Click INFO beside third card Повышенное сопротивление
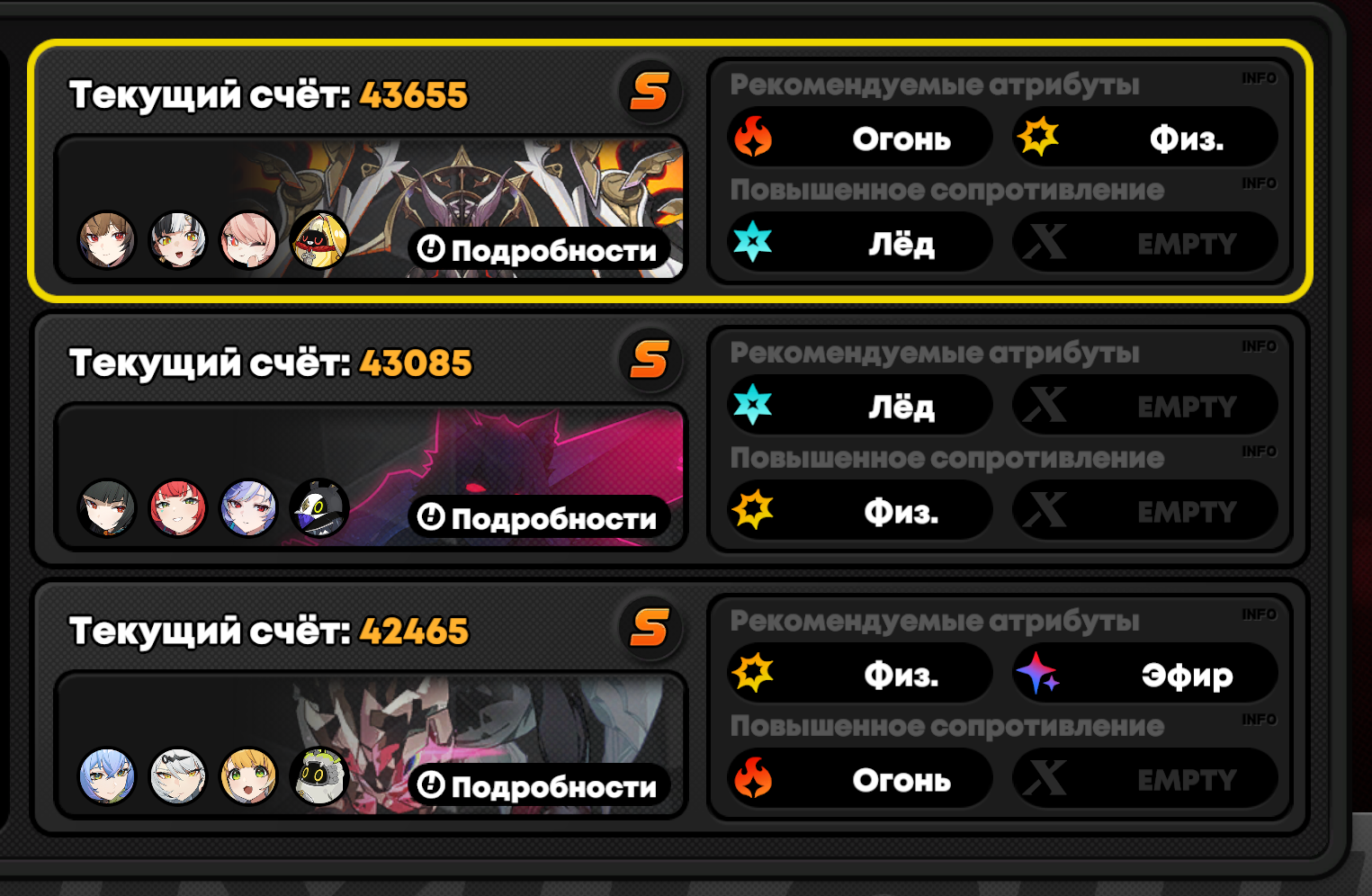 click(1259, 720)
